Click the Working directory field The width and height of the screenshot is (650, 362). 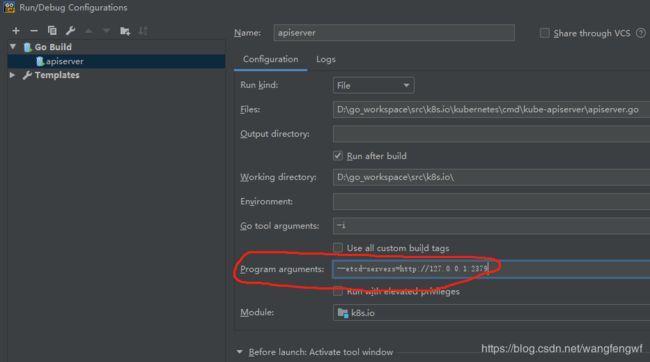click(491, 177)
